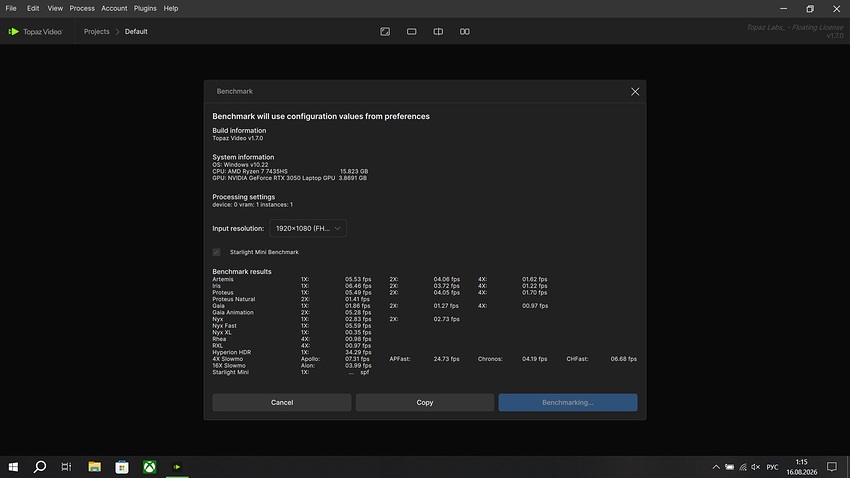
Task: Click the network tray icon
Action: tap(743, 467)
